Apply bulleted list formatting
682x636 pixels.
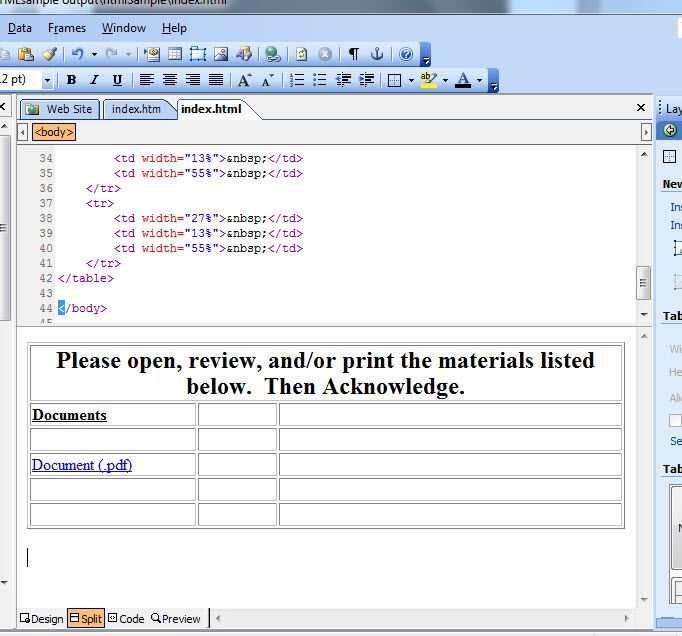(x=320, y=80)
